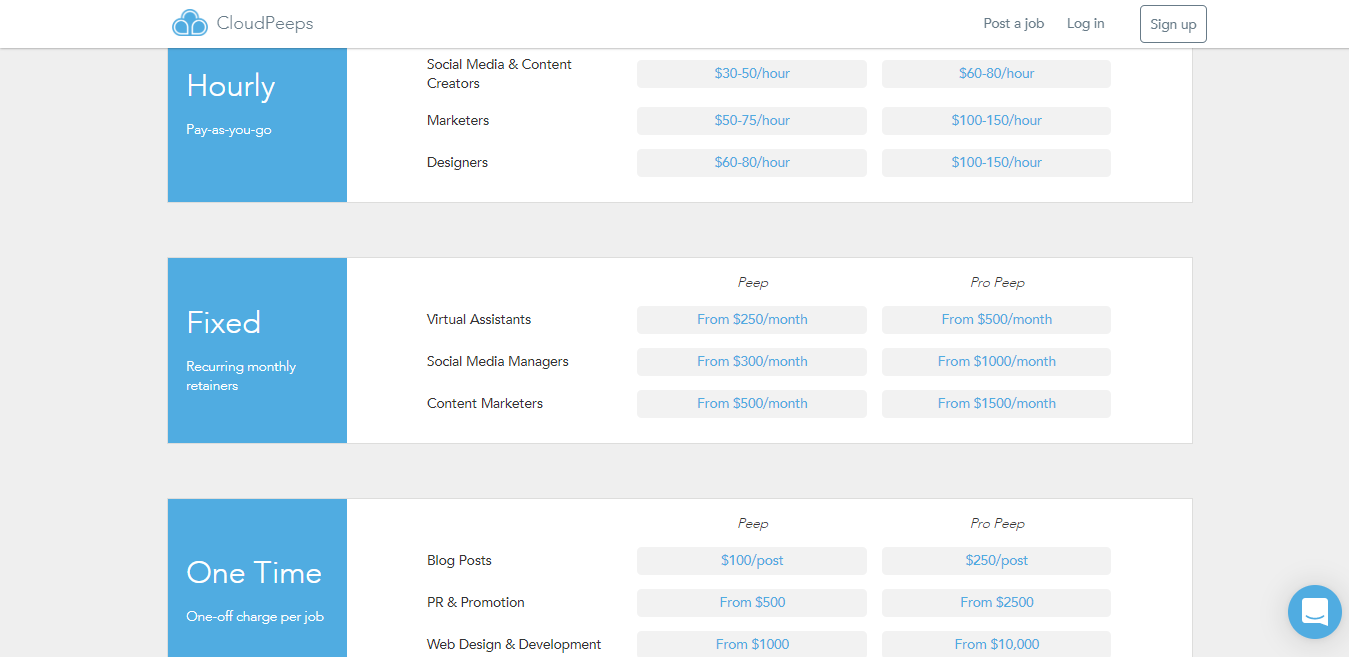1349x657 pixels.
Task: Select the $100-150/hour Pro Peep Marketers rate
Action: point(995,120)
